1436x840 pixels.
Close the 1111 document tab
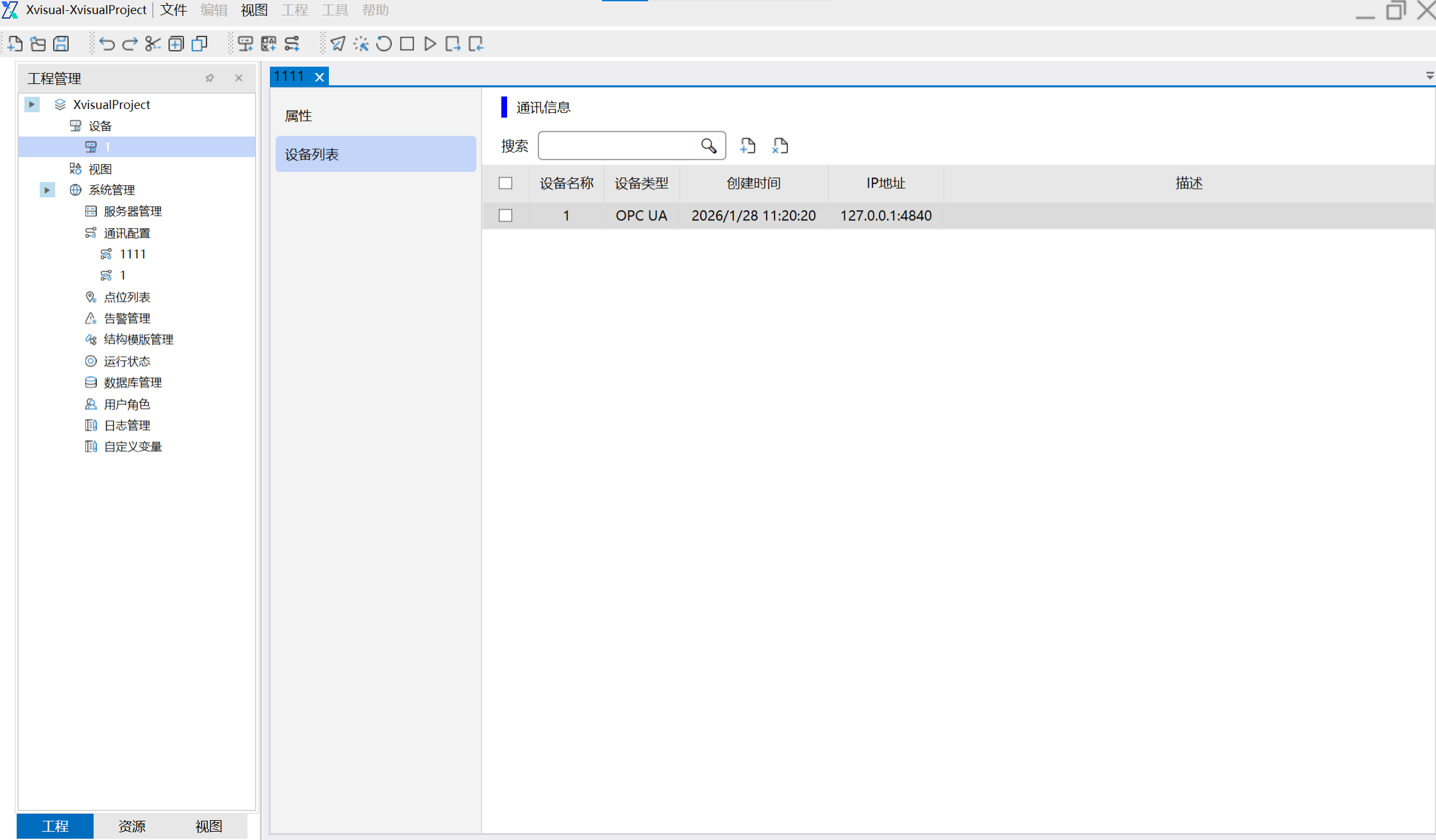tap(319, 77)
